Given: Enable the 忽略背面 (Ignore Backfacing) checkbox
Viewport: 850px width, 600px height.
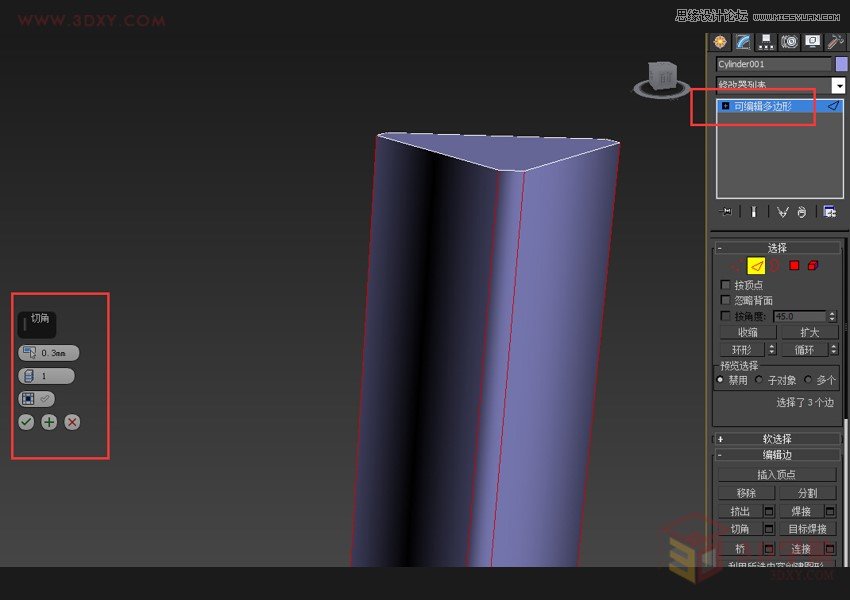Looking at the screenshot, I should tap(725, 298).
